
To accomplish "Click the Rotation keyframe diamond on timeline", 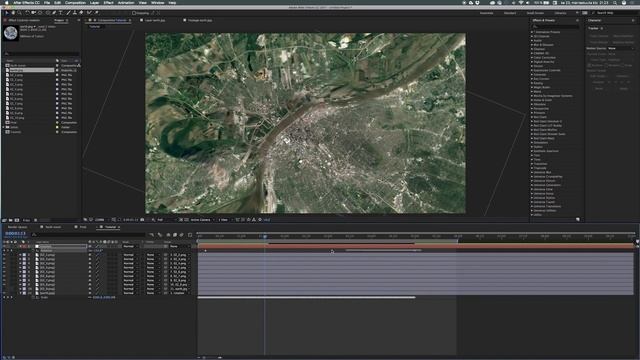I will 205,251.
